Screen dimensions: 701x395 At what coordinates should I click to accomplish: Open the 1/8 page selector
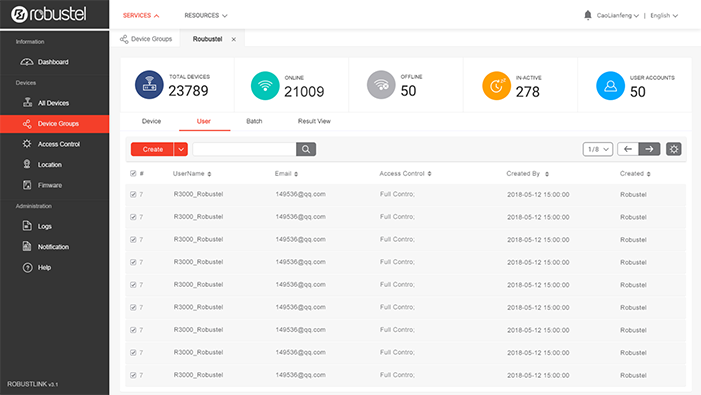[x=598, y=149]
